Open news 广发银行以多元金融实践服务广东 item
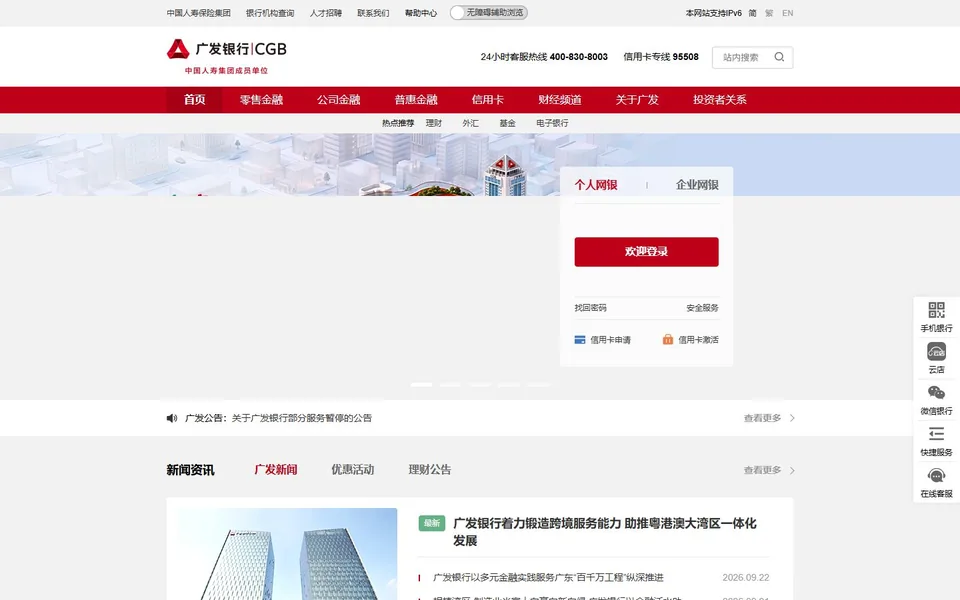The height and width of the screenshot is (600, 960). (x=549, y=577)
